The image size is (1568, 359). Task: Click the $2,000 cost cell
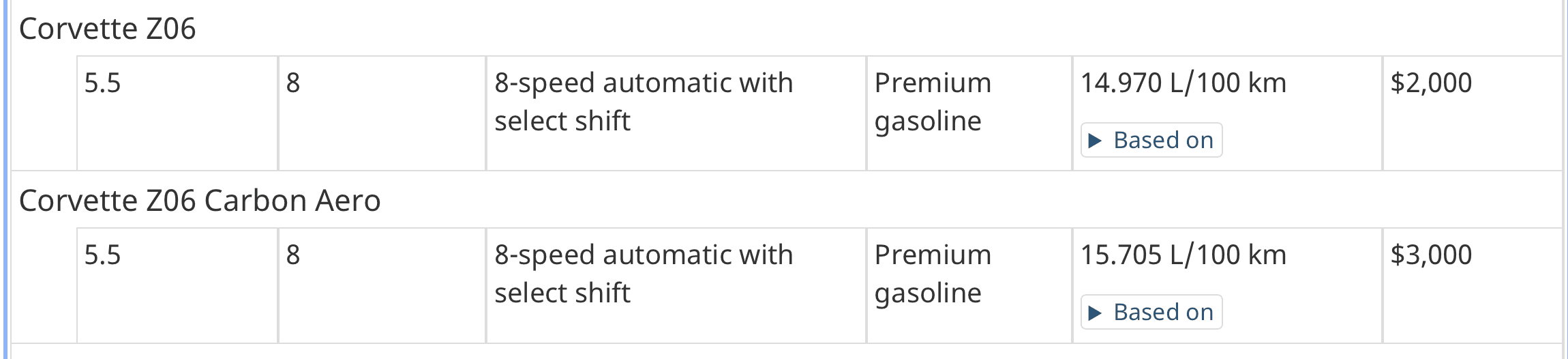1431,83
